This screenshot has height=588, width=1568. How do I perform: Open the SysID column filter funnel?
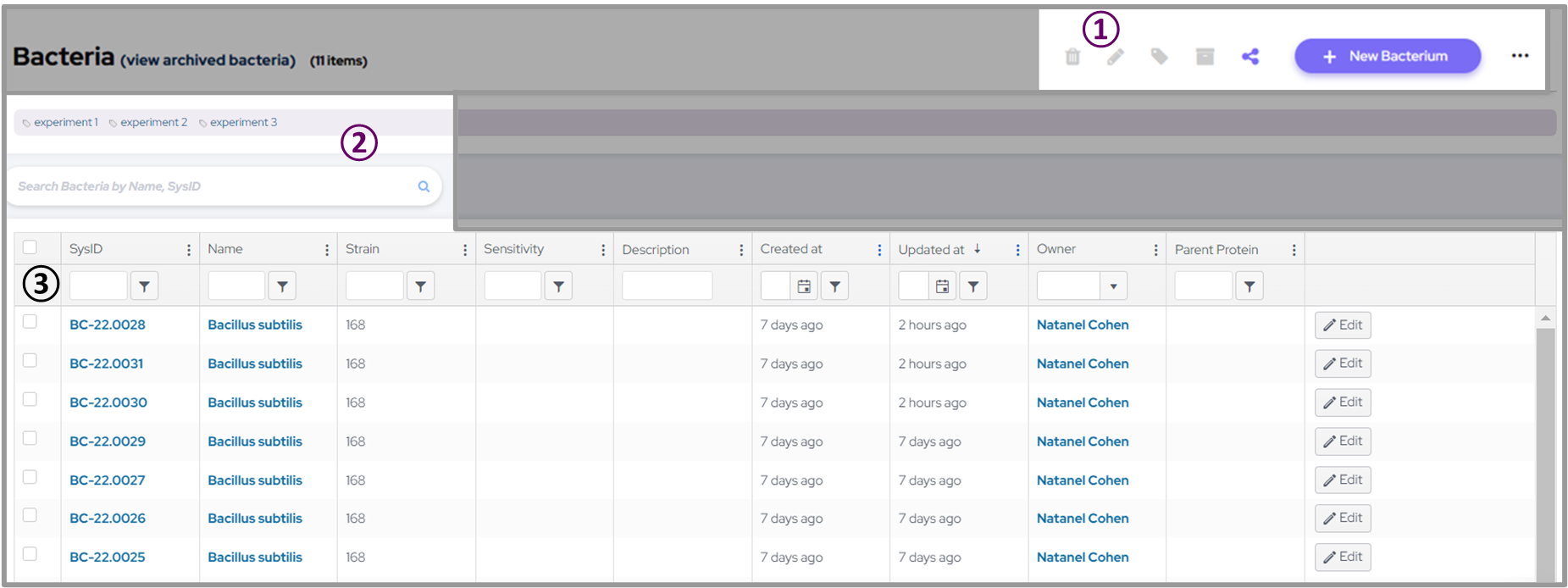[x=144, y=287]
